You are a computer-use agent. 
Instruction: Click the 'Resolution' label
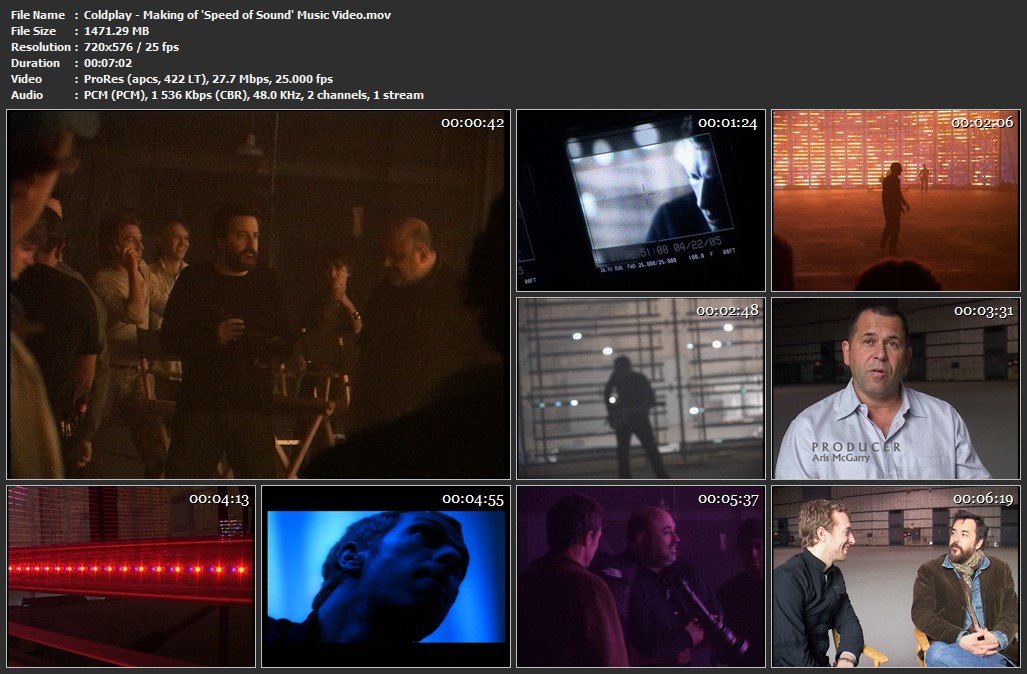(41, 47)
